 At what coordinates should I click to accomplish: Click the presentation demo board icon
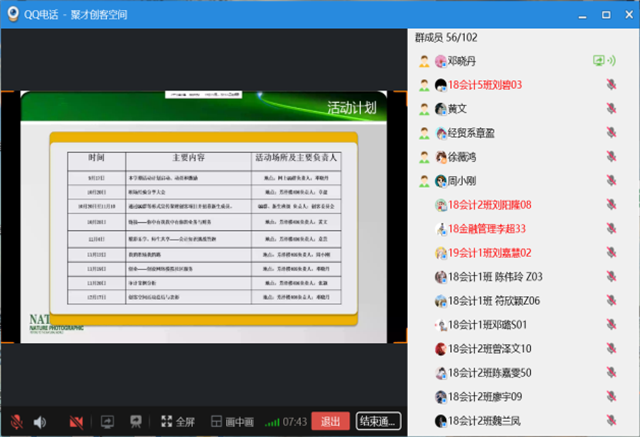click(133, 421)
